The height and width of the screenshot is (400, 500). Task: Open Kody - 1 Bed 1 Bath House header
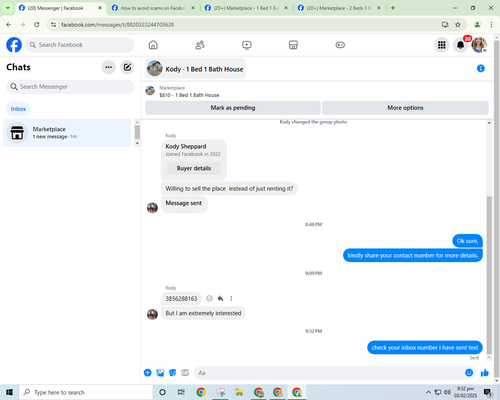click(x=195, y=69)
